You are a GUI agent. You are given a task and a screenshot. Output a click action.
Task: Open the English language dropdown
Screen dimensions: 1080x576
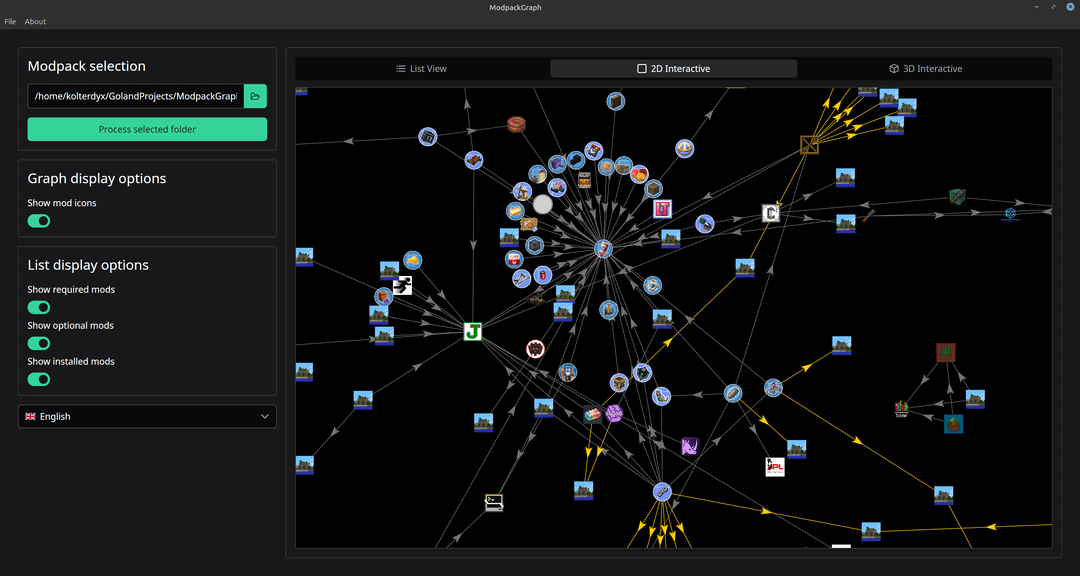pyautogui.click(x=147, y=416)
